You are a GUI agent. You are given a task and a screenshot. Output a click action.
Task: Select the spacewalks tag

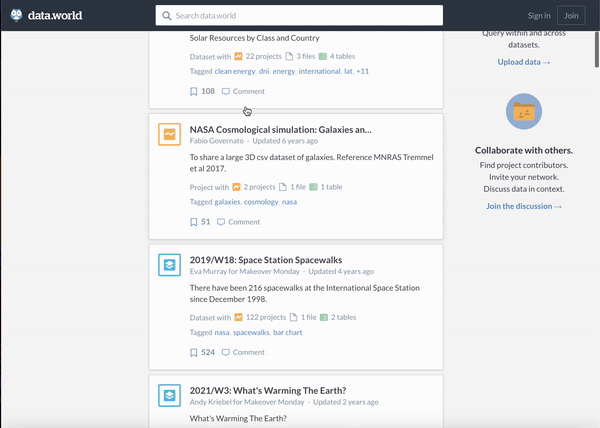(251, 332)
